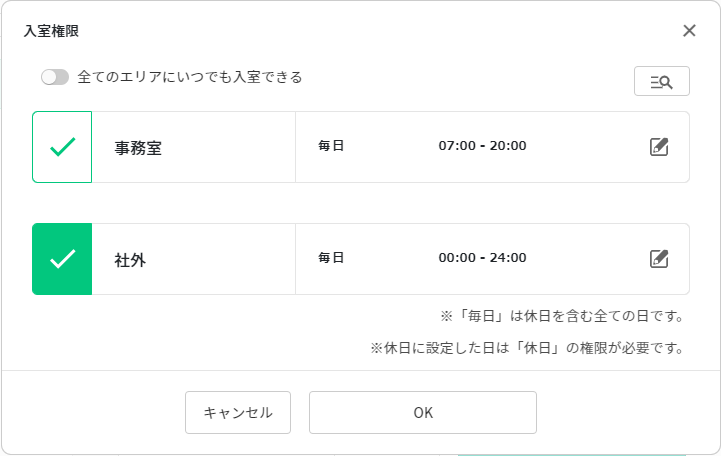Edit the 社外 entry schedule
This screenshot has width=721, height=456.
coord(659,259)
